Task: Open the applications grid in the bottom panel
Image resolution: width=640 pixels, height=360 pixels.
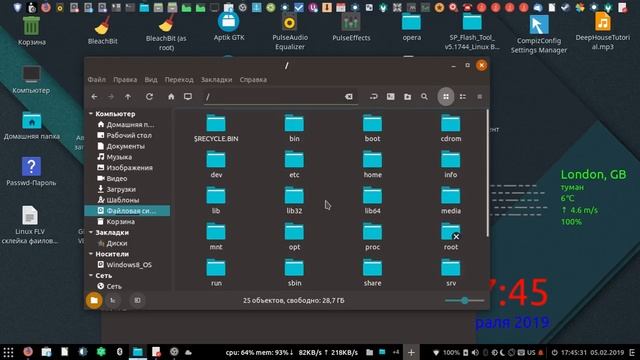Action: [x=8, y=352]
